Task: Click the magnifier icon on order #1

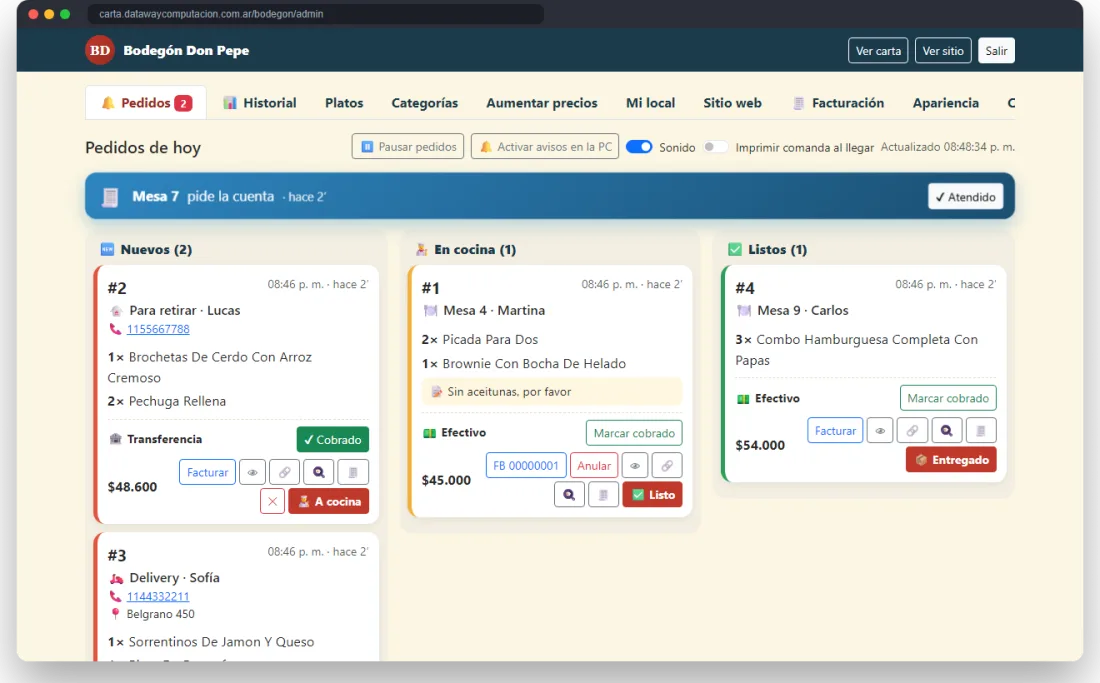Action: coord(569,494)
